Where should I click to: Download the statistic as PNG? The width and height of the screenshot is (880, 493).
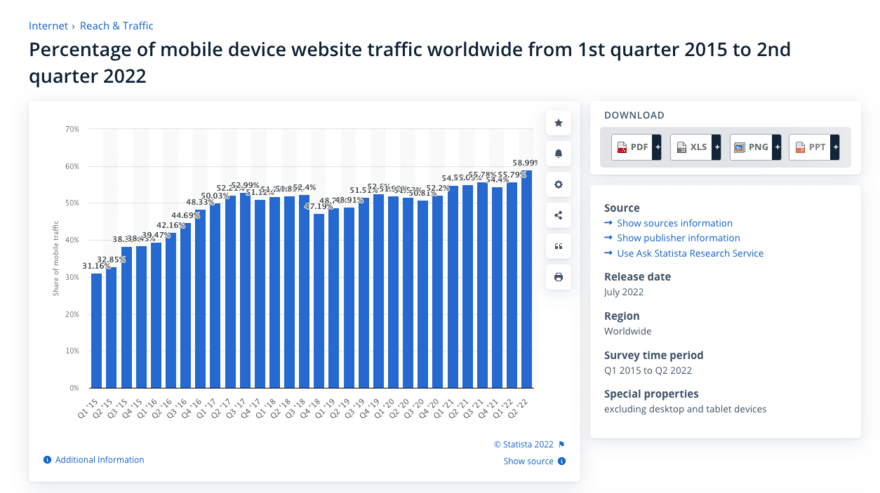(x=751, y=147)
